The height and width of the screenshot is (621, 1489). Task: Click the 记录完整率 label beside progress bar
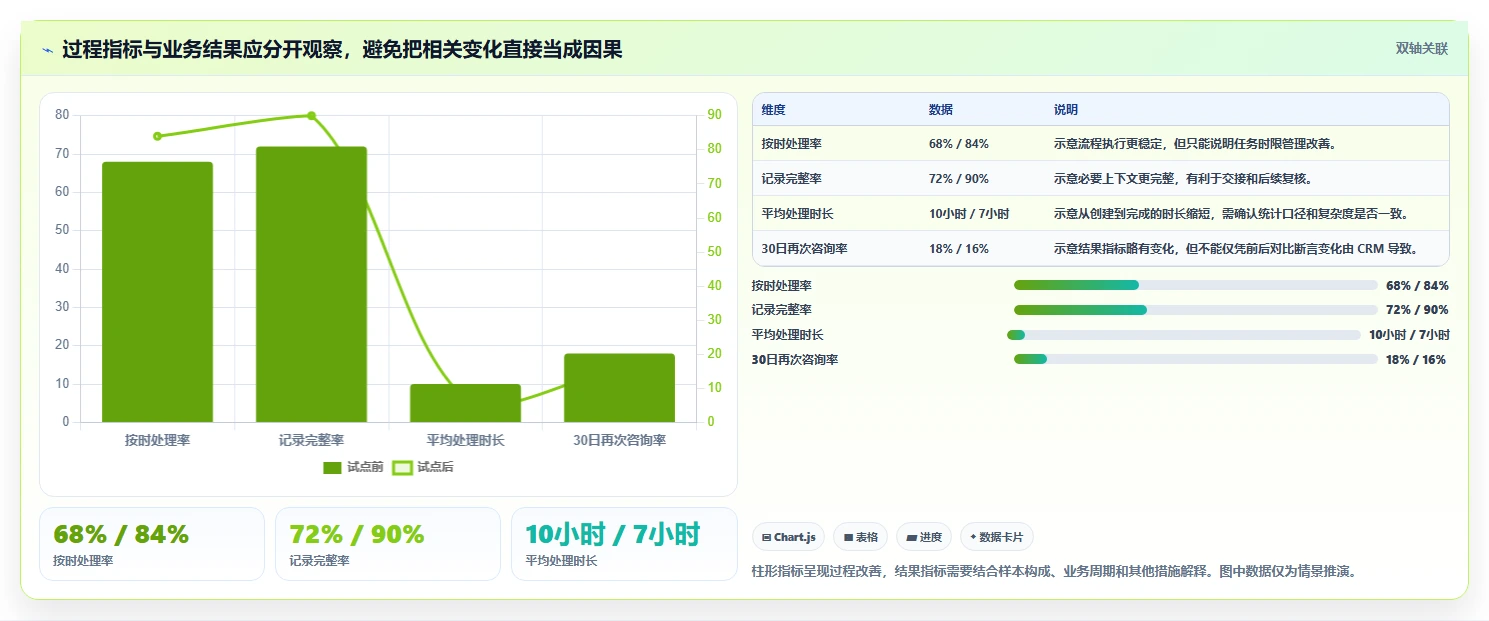point(782,310)
